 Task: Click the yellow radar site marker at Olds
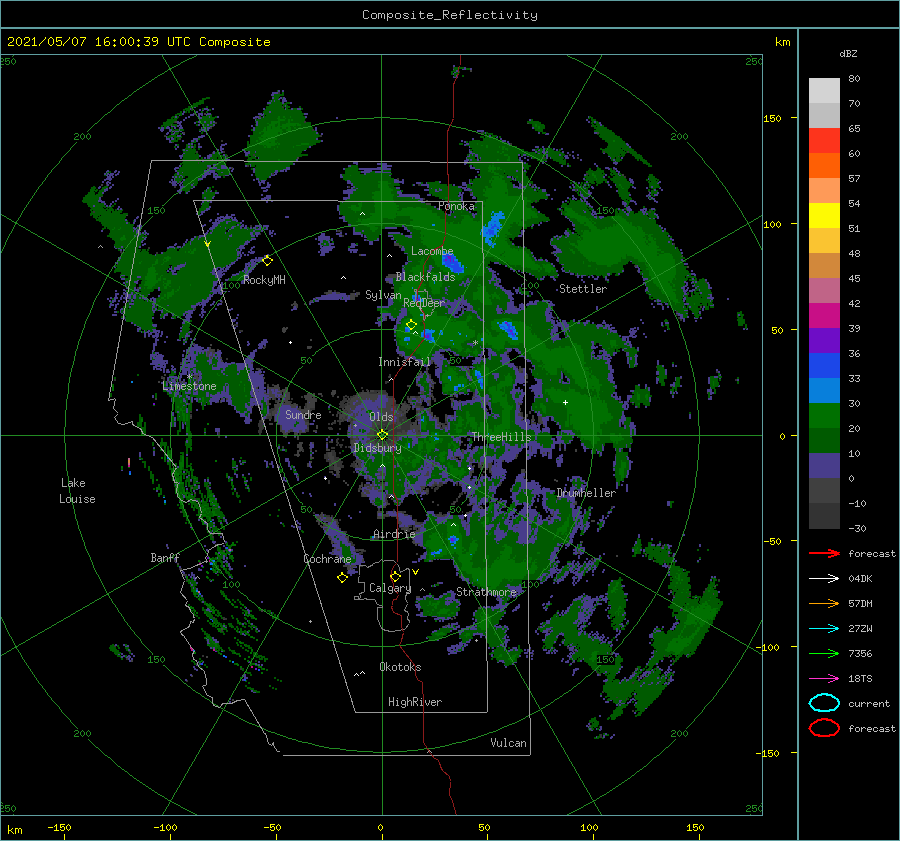(382, 435)
